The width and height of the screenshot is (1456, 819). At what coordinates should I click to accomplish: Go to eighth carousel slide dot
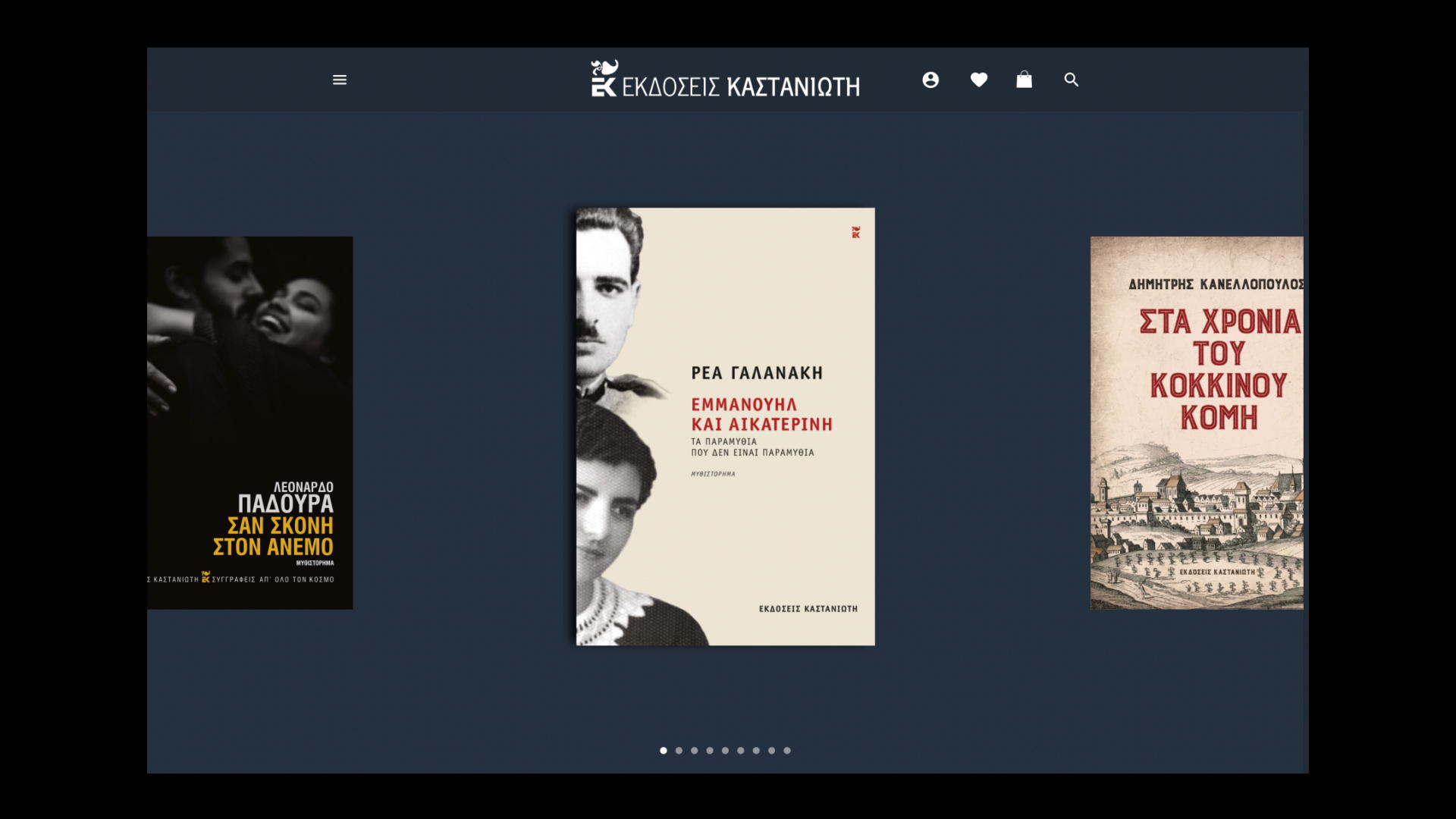pyautogui.click(x=772, y=751)
